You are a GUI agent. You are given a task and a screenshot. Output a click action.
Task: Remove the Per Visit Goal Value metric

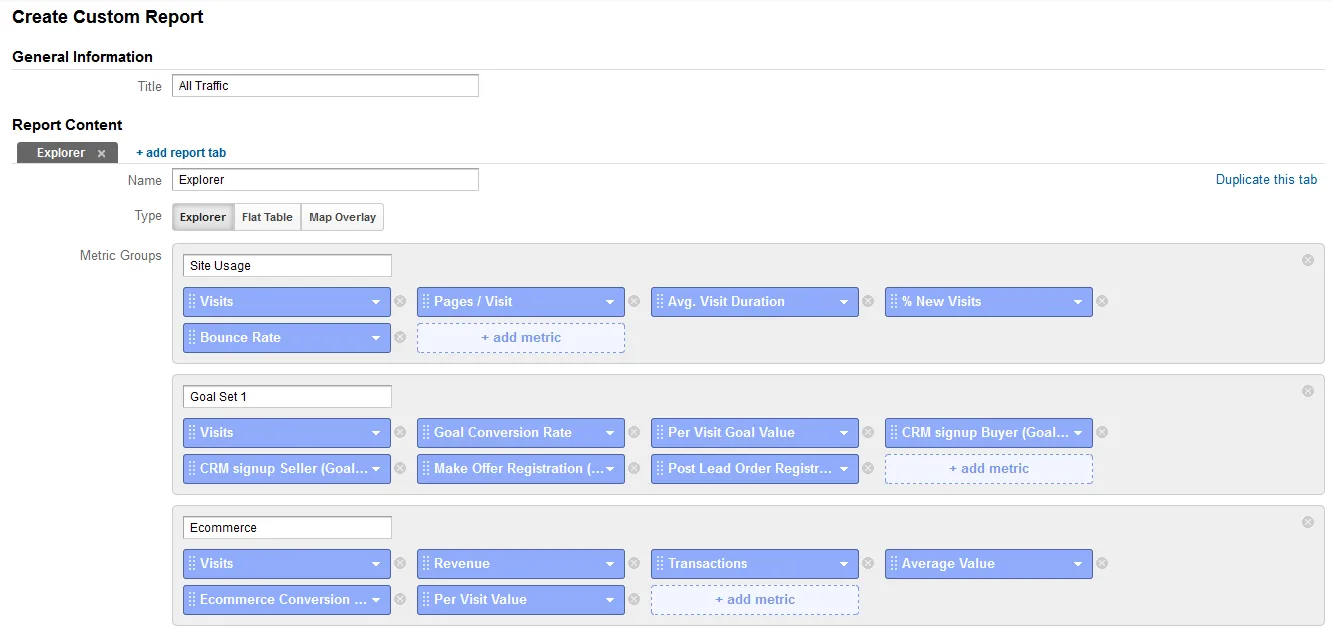[868, 432]
